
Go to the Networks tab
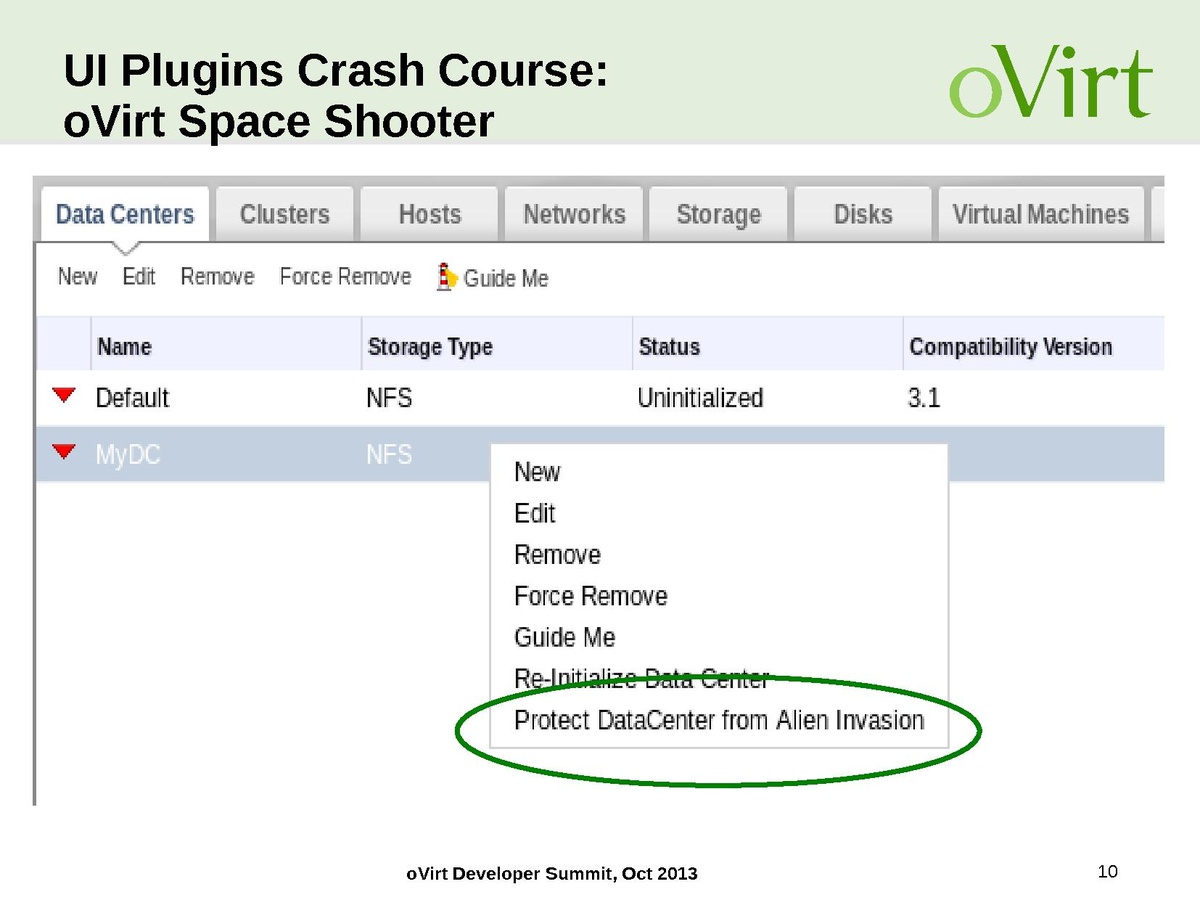pyautogui.click(x=574, y=214)
